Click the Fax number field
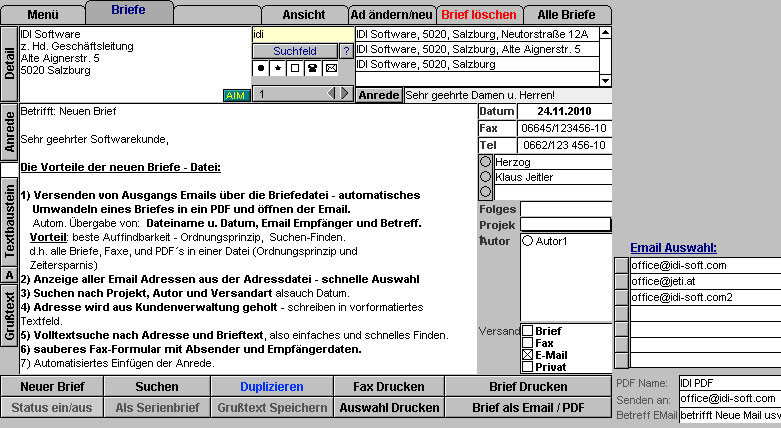Screen dimensions: 781x428 coord(564,129)
